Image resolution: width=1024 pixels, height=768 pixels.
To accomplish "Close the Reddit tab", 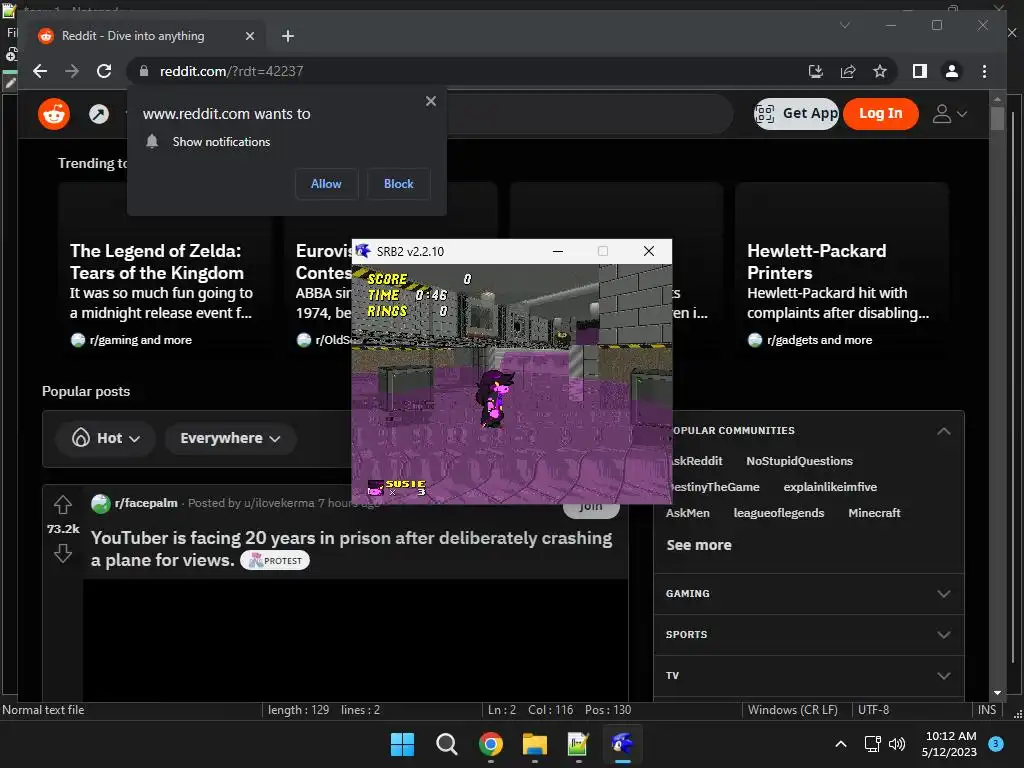I will coord(249,36).
